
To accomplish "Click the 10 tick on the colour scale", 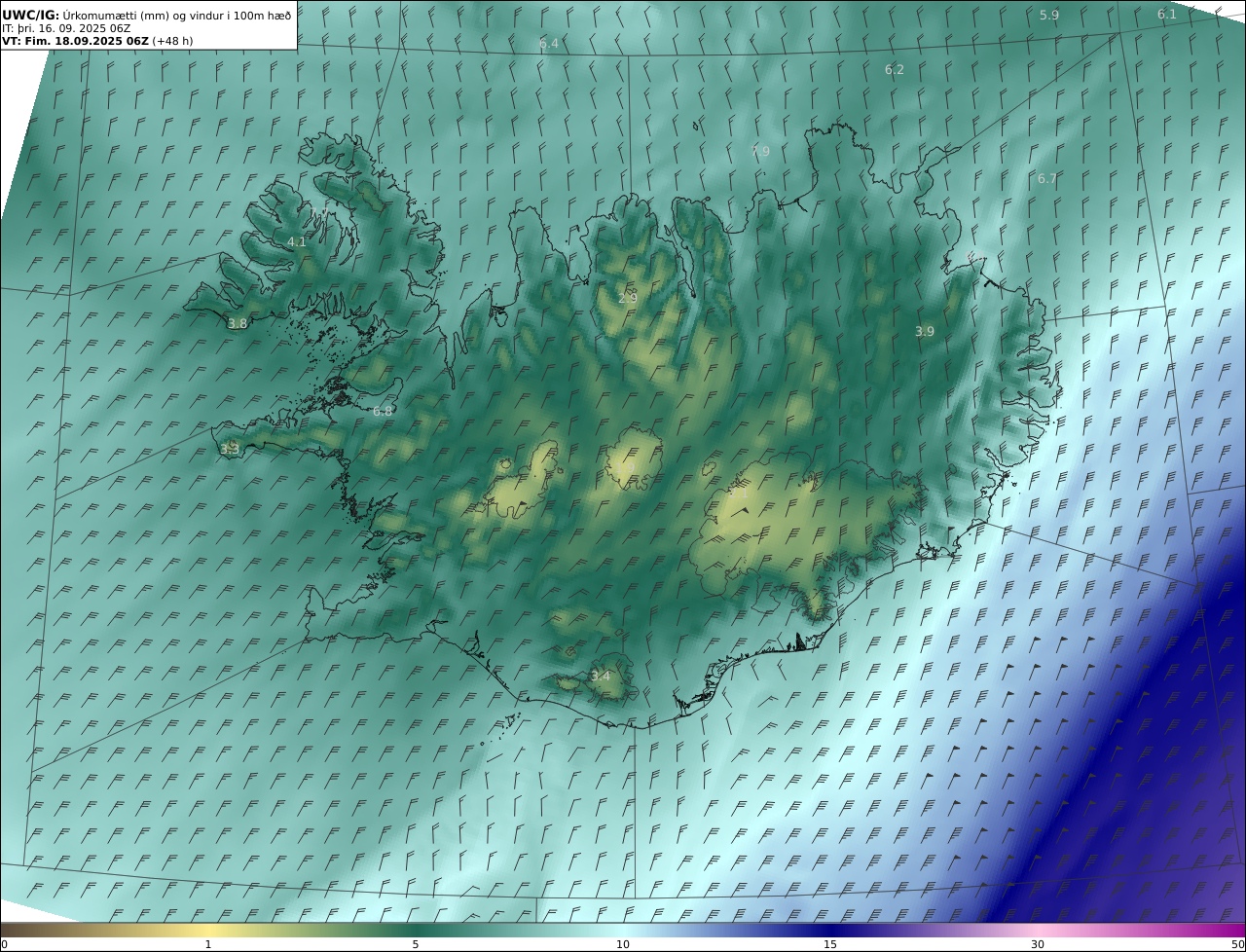I will [x=623, y=944].
